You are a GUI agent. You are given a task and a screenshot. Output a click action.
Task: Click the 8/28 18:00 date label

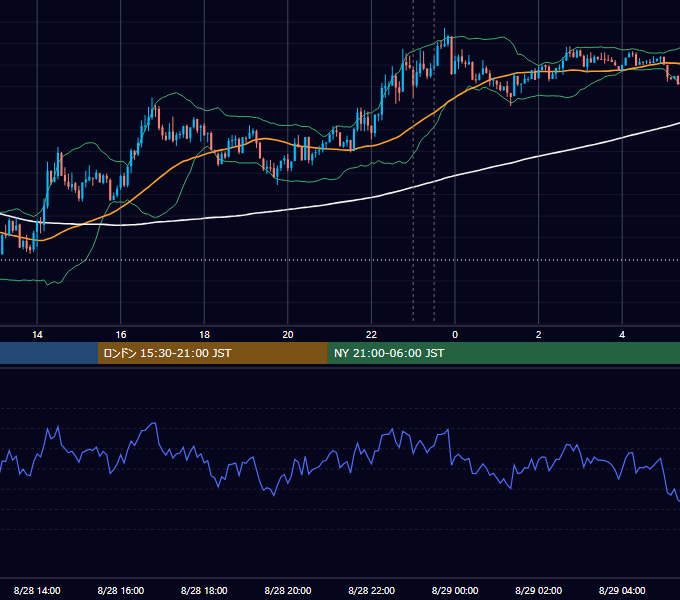pos(204,590)
